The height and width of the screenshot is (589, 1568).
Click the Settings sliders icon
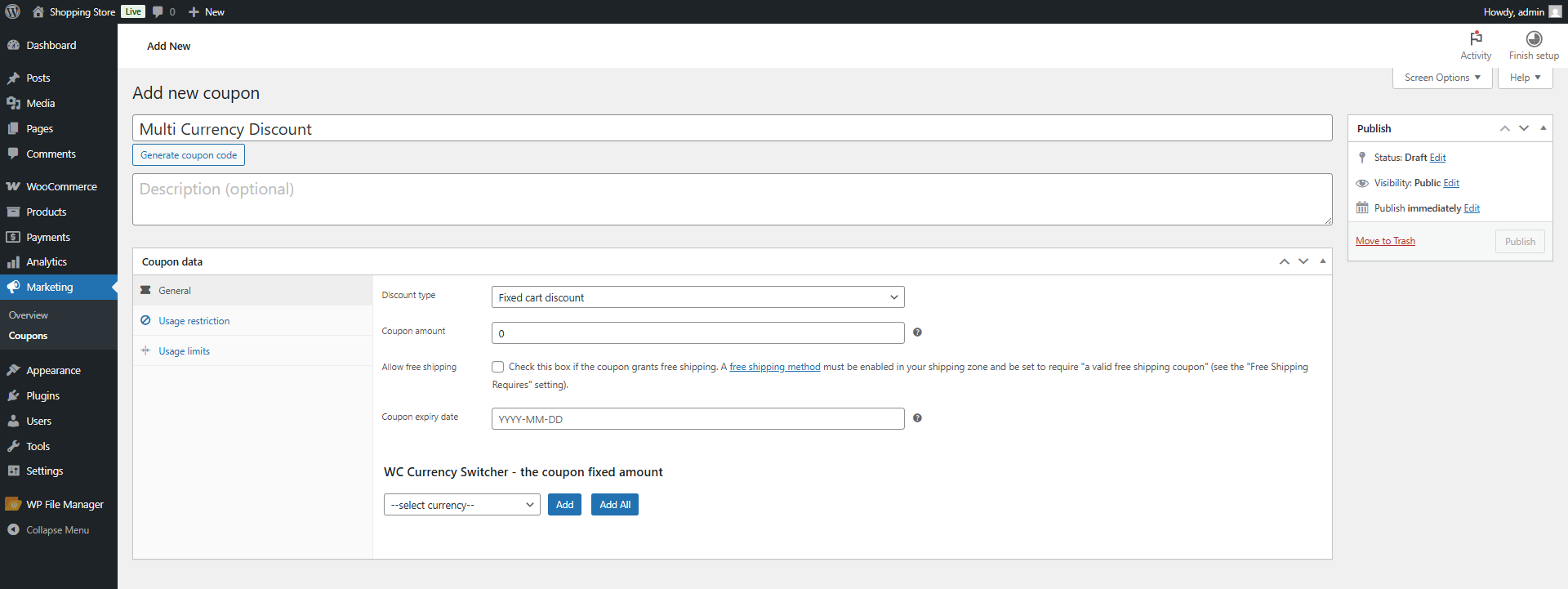tap(13, 471)
